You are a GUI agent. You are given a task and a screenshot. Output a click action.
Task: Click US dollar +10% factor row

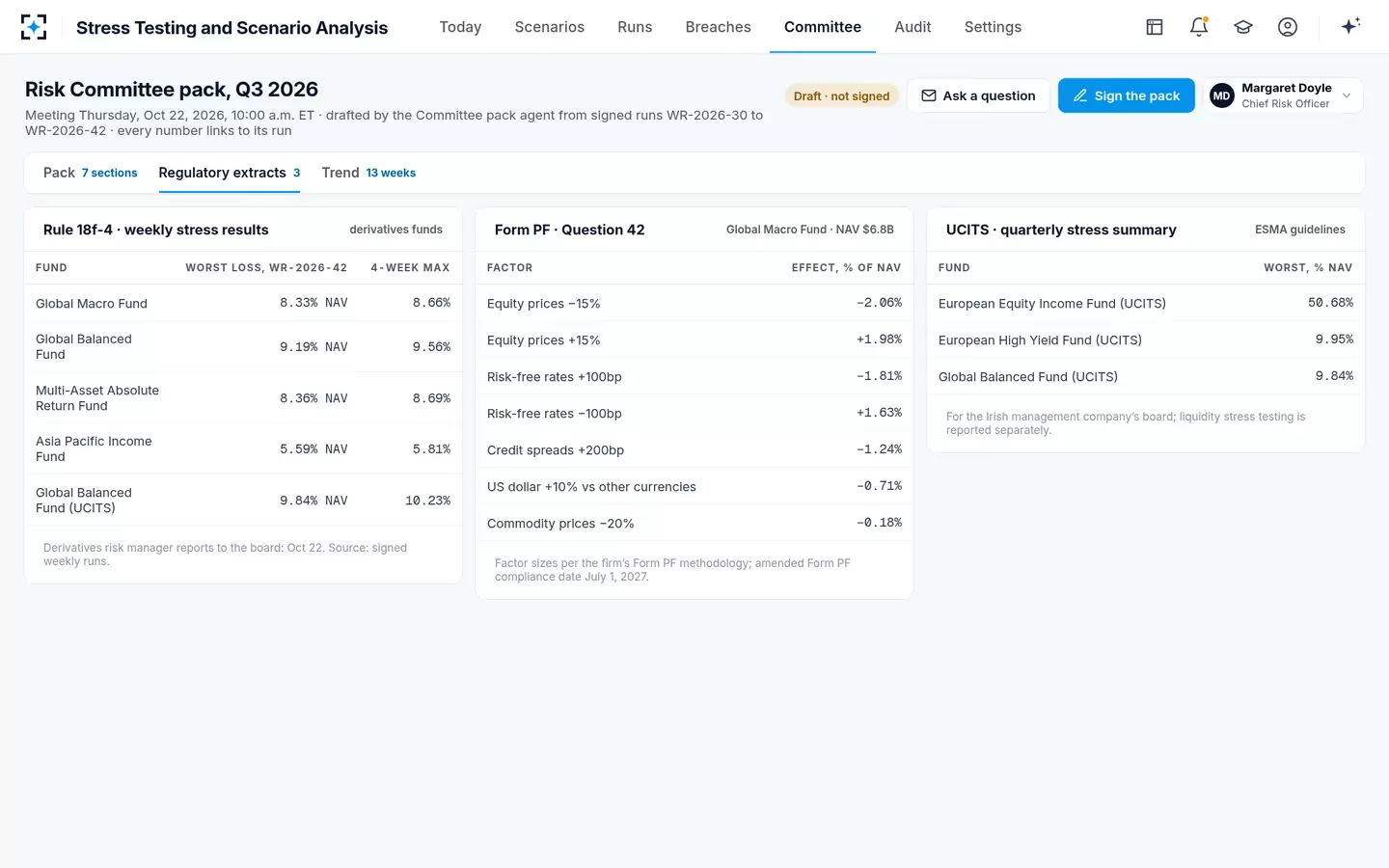694,486
